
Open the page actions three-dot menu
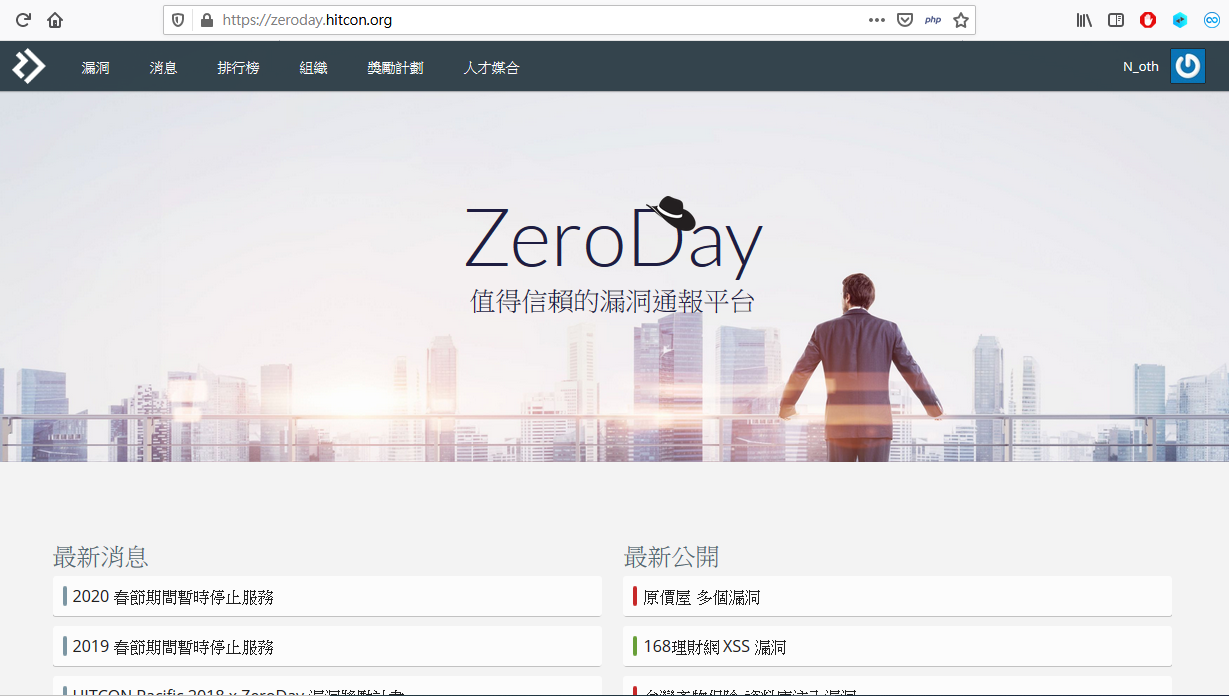point(877,20)
